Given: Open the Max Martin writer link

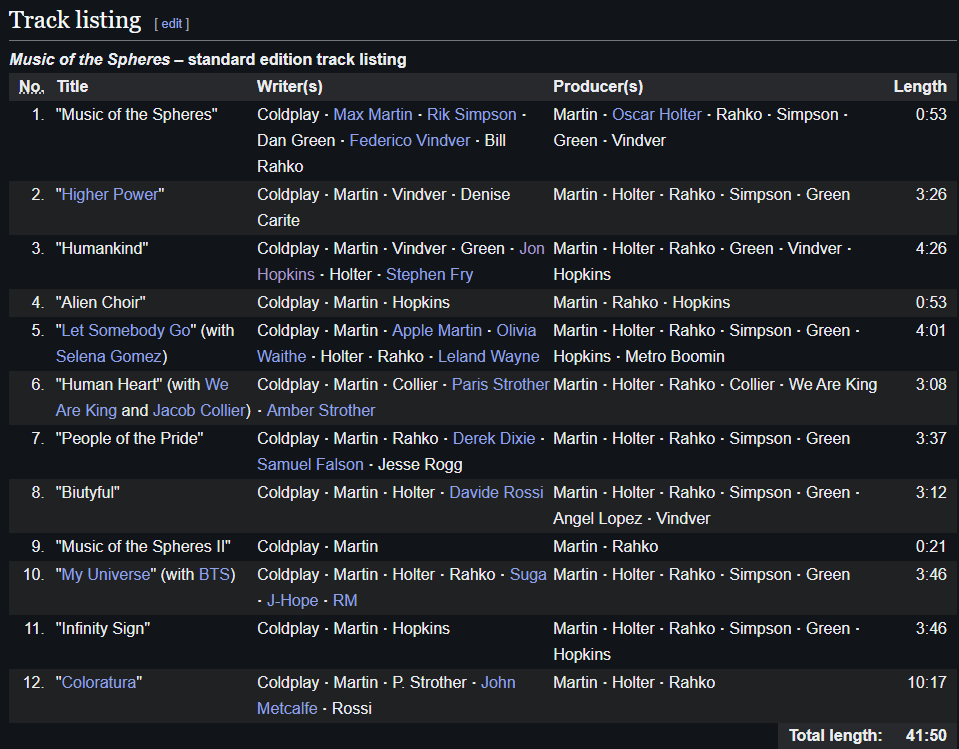Looking at the screenshot, I should (x=372, y=114).
